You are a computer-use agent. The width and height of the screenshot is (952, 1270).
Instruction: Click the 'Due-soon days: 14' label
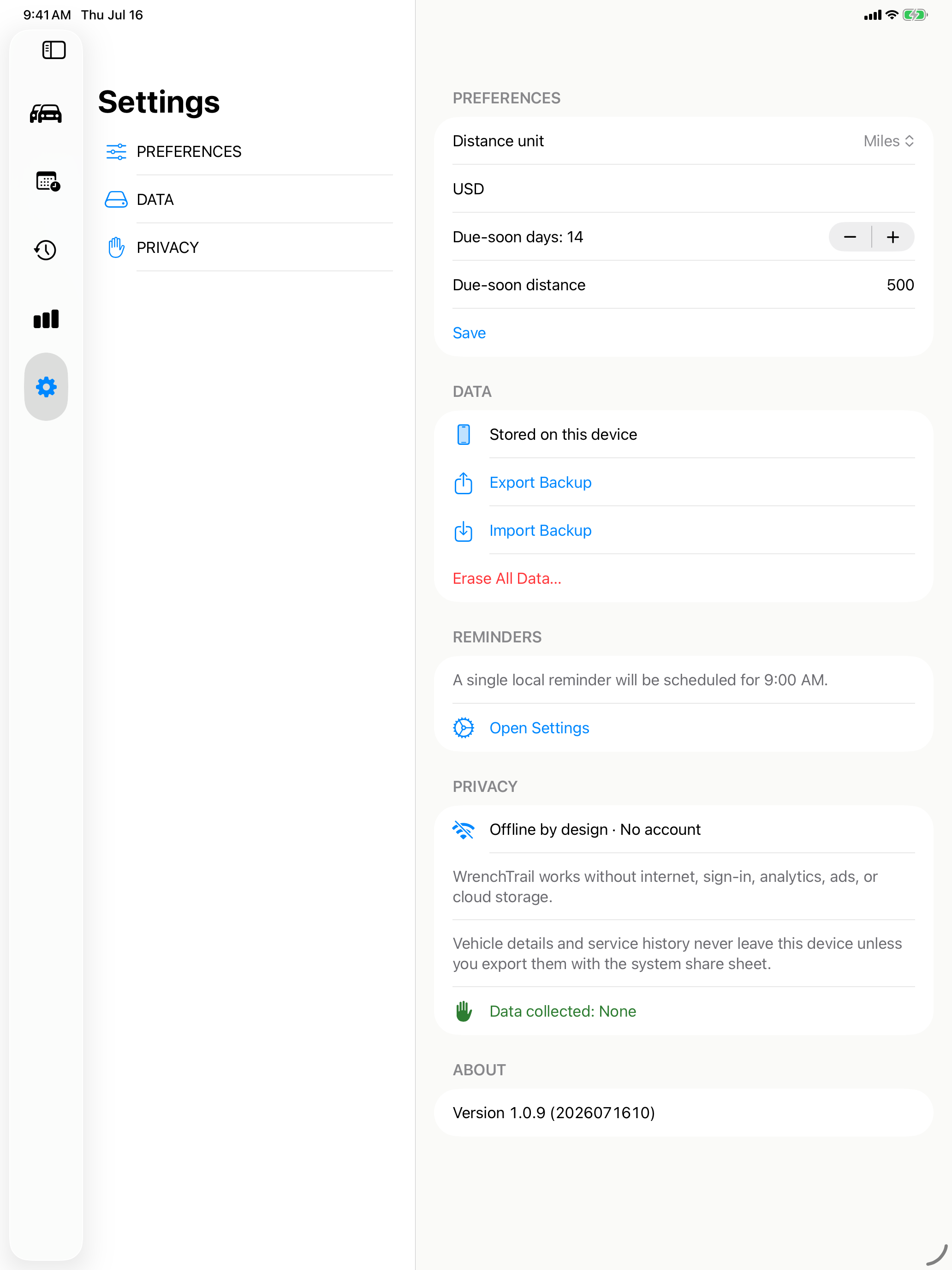coord(518,237)
